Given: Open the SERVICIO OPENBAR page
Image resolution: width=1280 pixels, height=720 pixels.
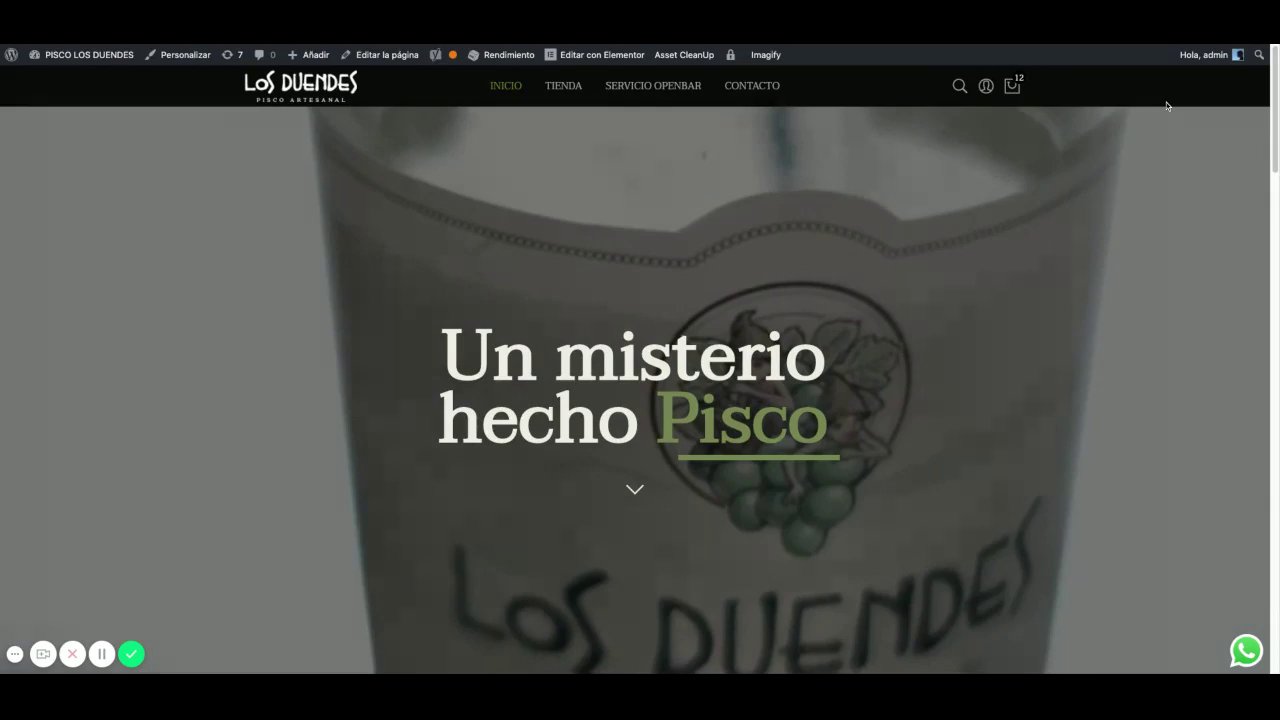Looking at the screenshot, I should click(x=653, y=86).
